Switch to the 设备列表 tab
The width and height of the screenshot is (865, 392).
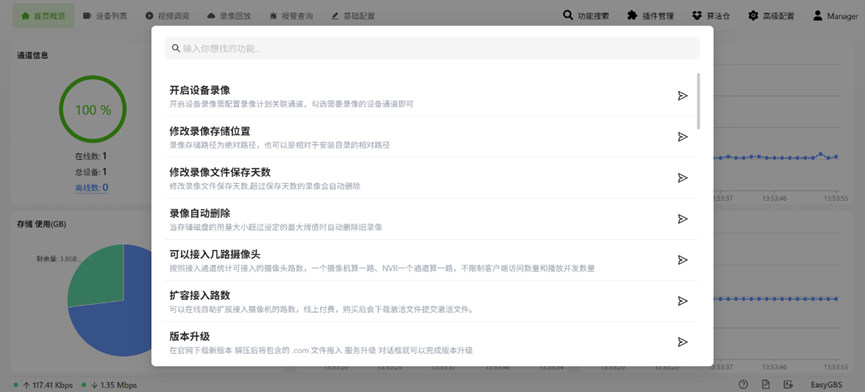click(x=105, y=16)
